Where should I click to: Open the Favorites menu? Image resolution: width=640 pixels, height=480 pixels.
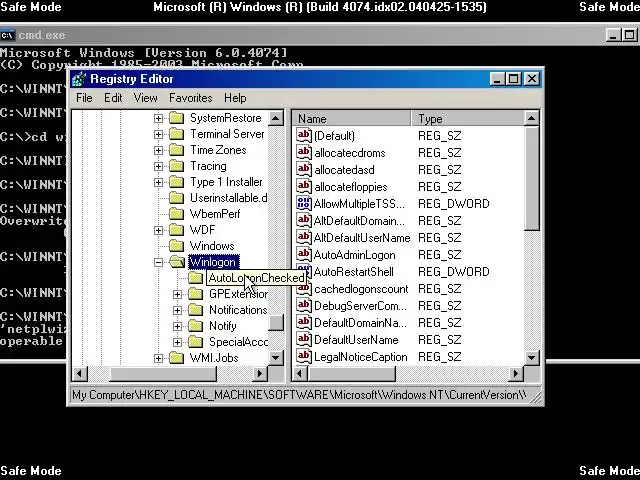click(x=191, y=98)
